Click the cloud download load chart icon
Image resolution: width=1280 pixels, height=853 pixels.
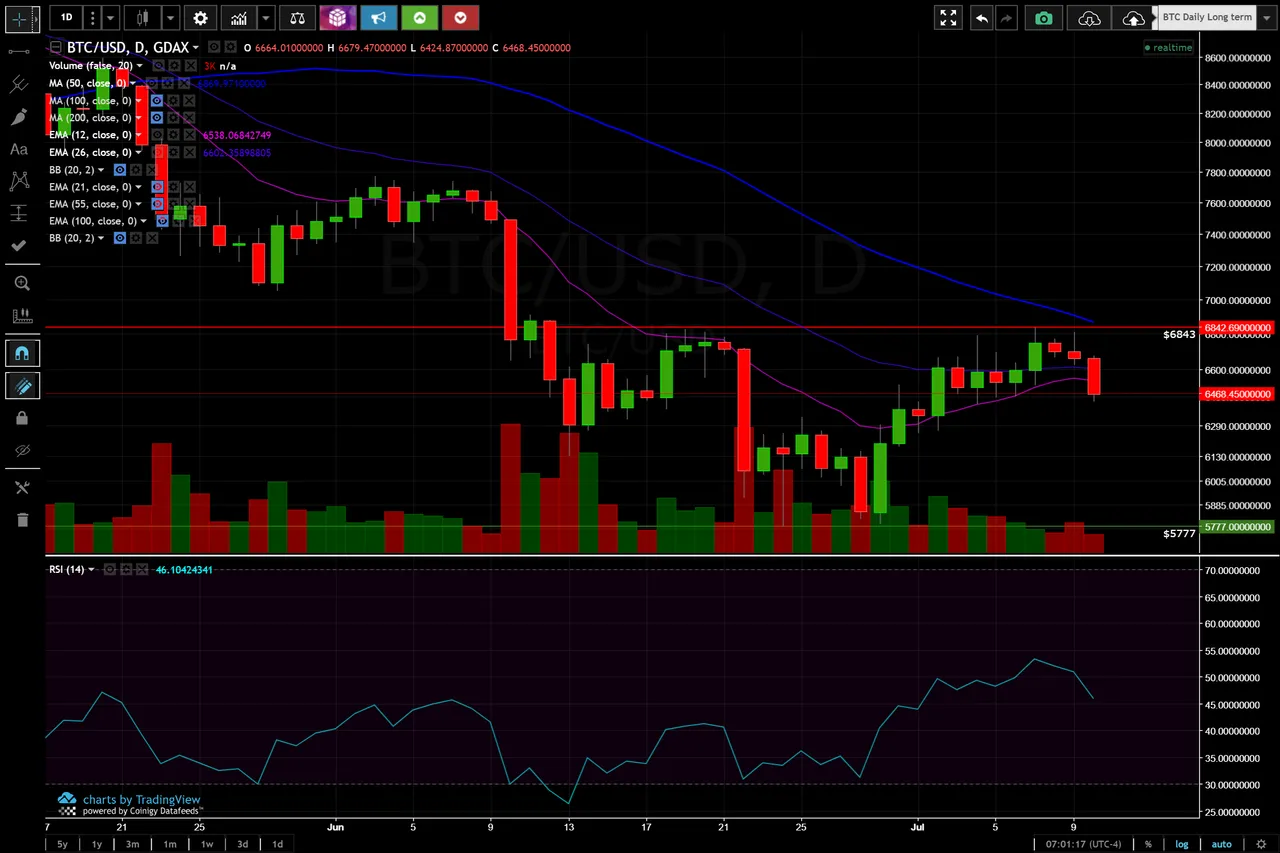click(x=1090, y=18)
